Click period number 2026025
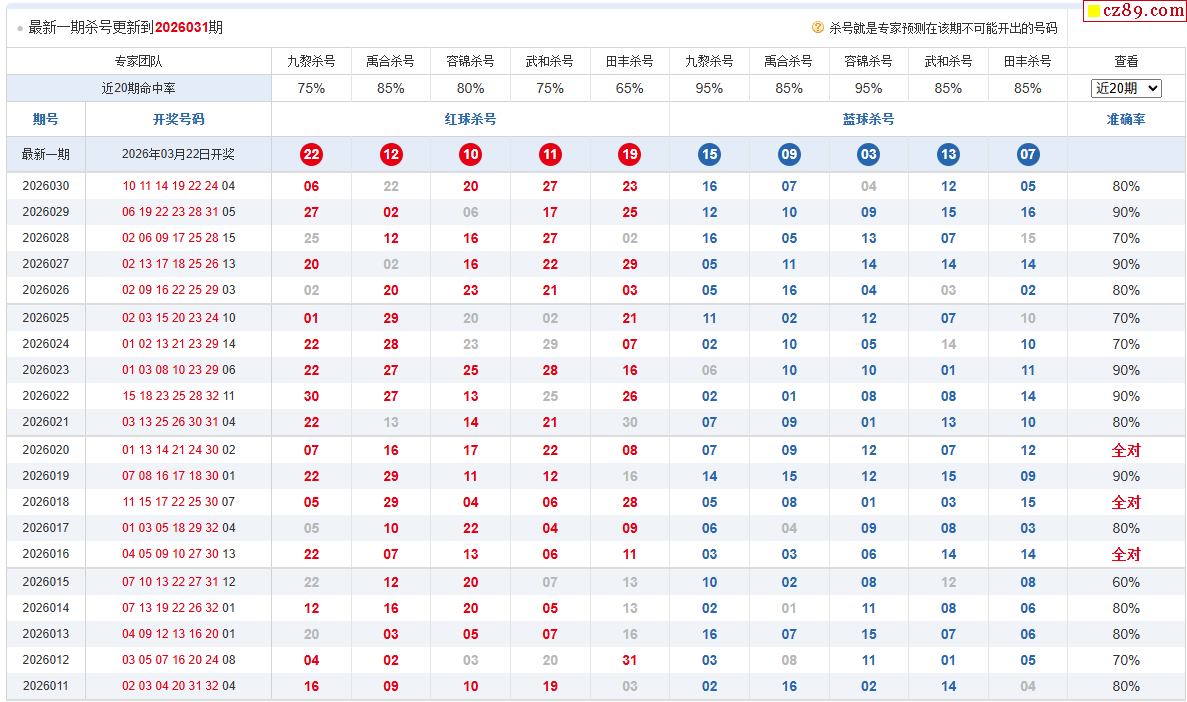 (45, 318)
